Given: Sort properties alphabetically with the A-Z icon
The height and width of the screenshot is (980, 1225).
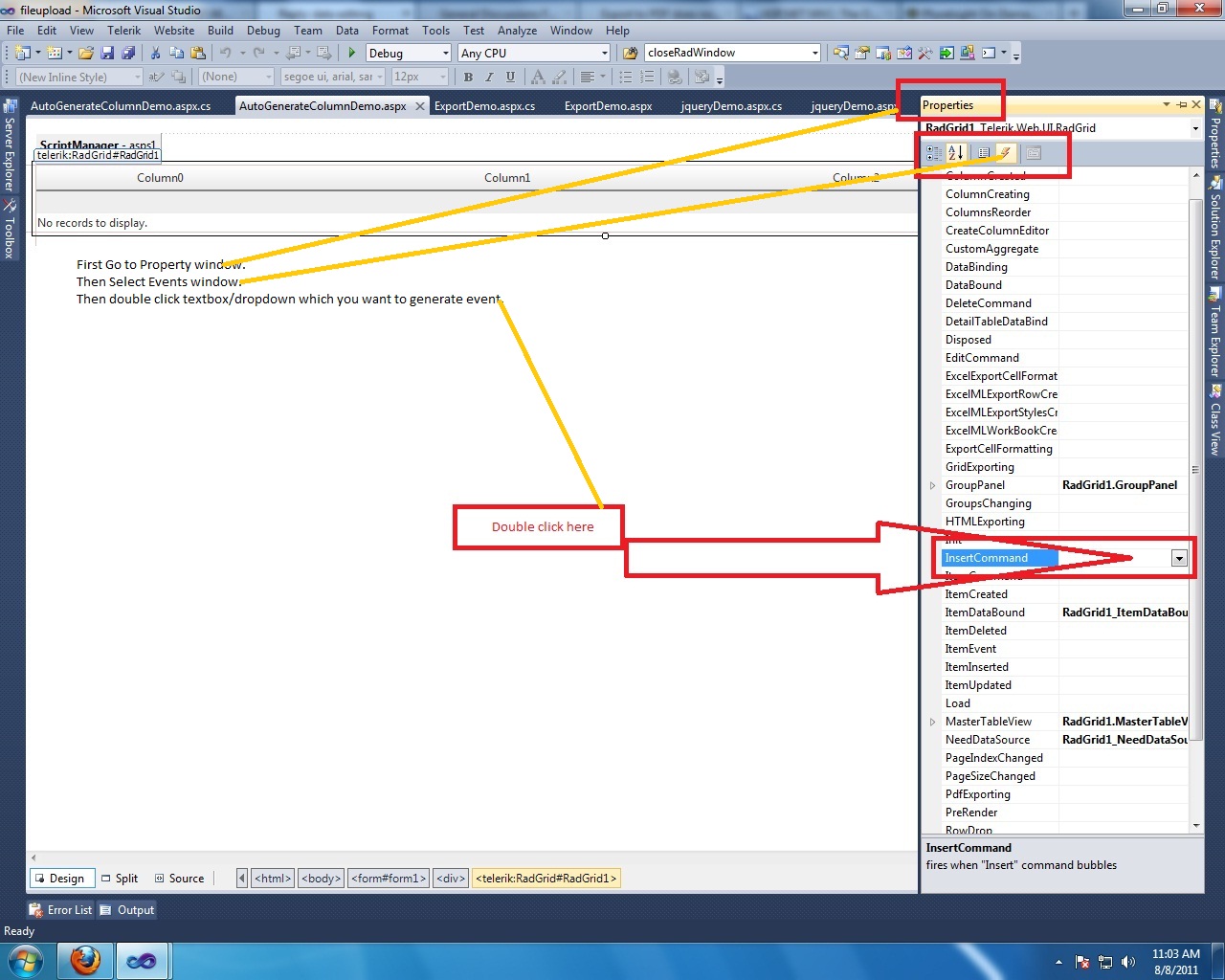Looking at the screenshot, I should tap(955, 153).
